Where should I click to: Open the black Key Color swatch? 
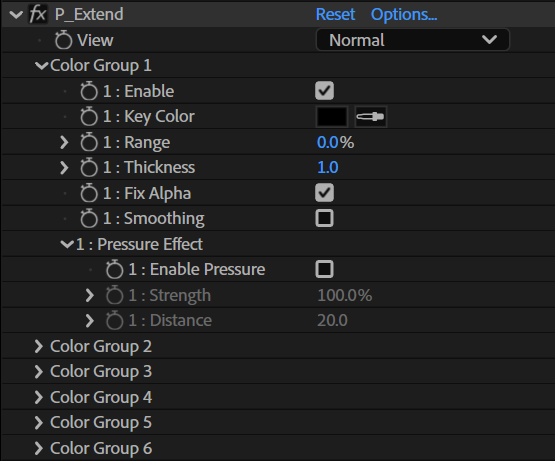coord(332,116)
